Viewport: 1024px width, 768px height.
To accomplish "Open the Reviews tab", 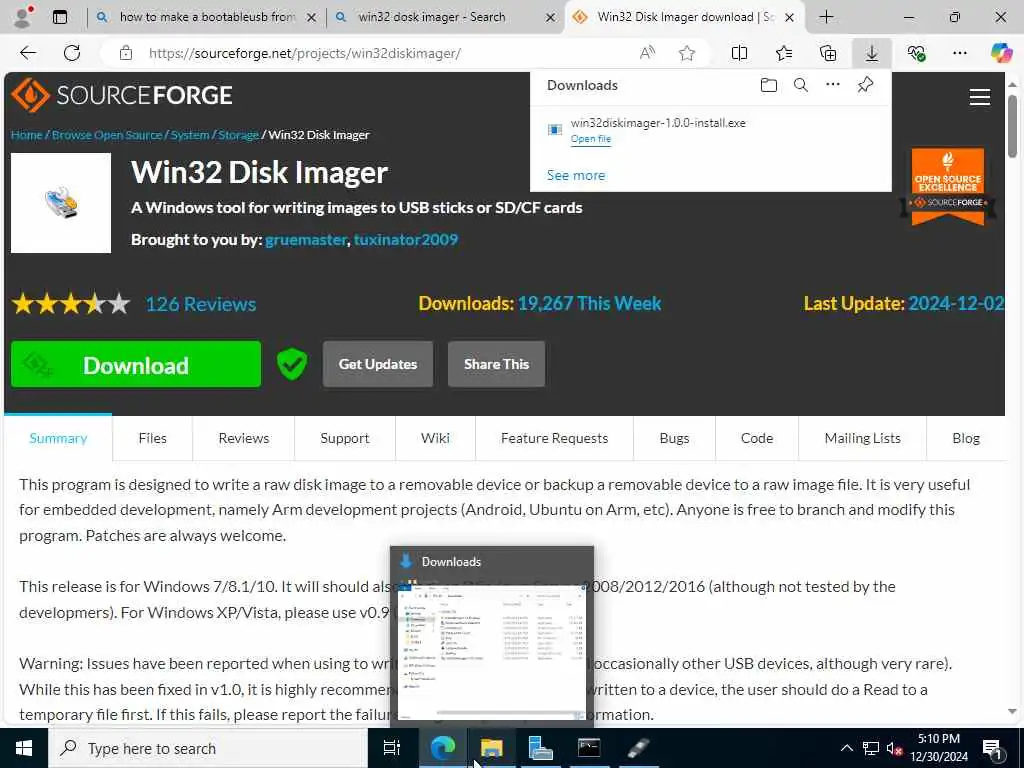I will [x=244, y=438].
